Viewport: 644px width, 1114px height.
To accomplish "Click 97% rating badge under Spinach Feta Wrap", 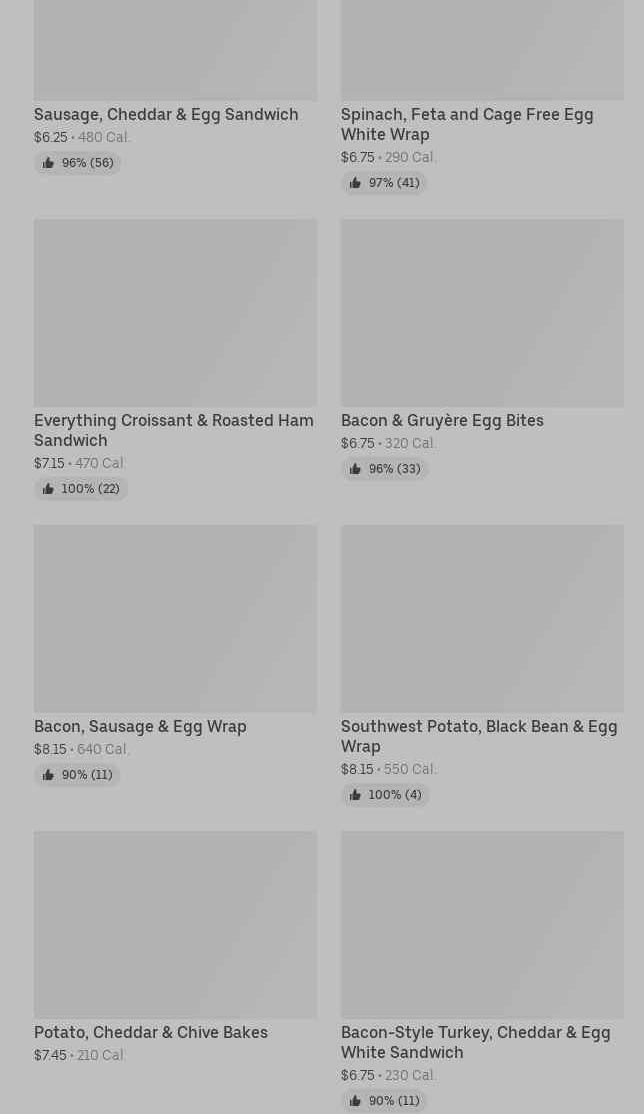I will pyautogui.click(x=384, y=183).
